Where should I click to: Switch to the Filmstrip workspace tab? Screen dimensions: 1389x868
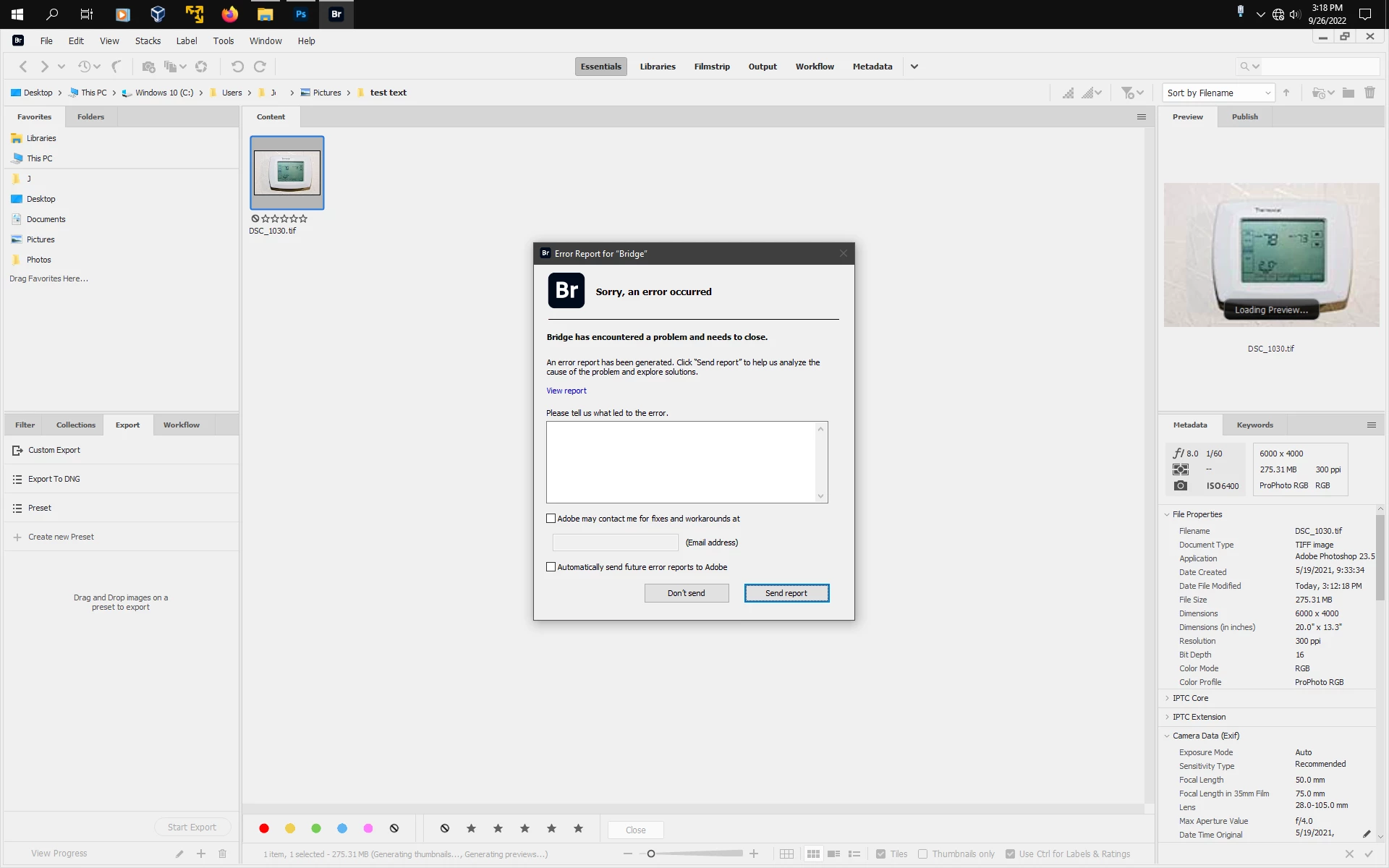coord(711,67)
